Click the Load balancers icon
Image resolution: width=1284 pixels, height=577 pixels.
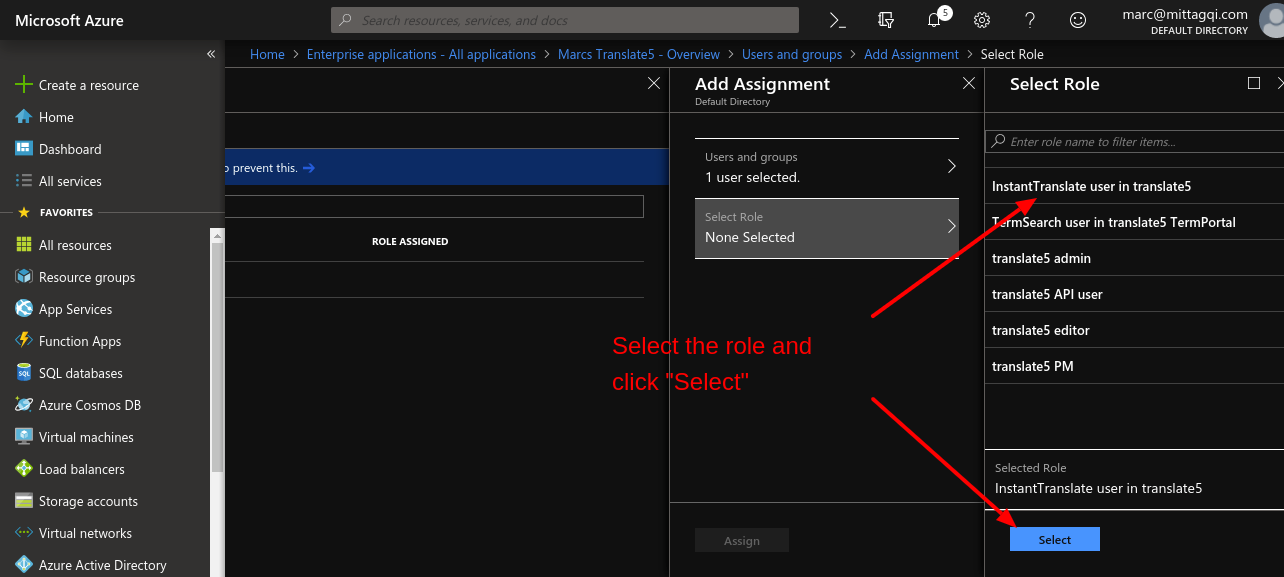[x=24, y=469]
